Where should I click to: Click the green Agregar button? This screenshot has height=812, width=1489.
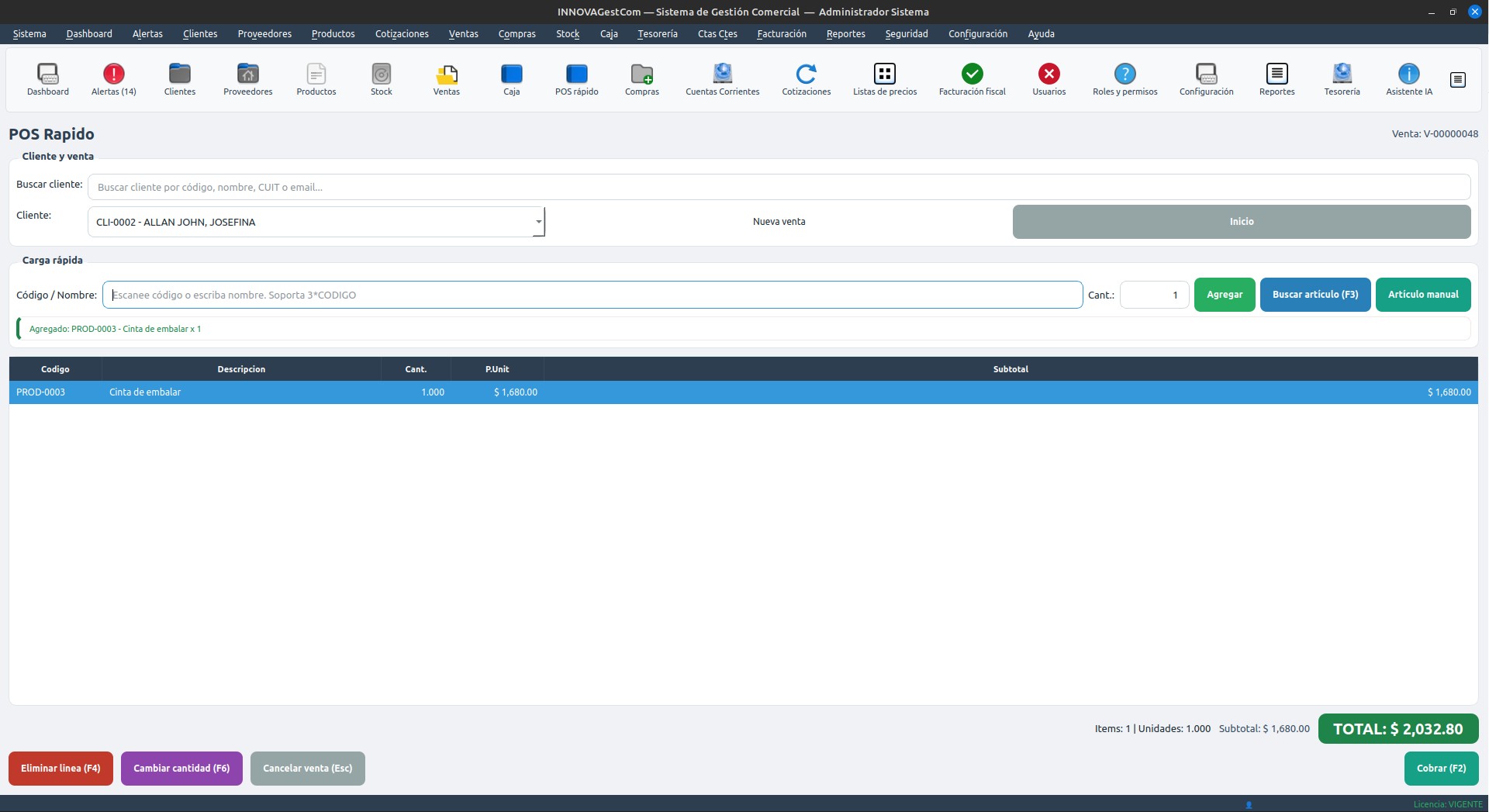click(x=1224, y=295)
